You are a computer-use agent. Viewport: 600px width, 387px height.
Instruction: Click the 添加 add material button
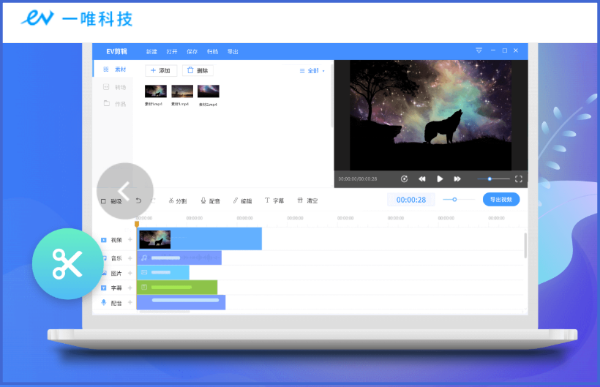(161, 70)
